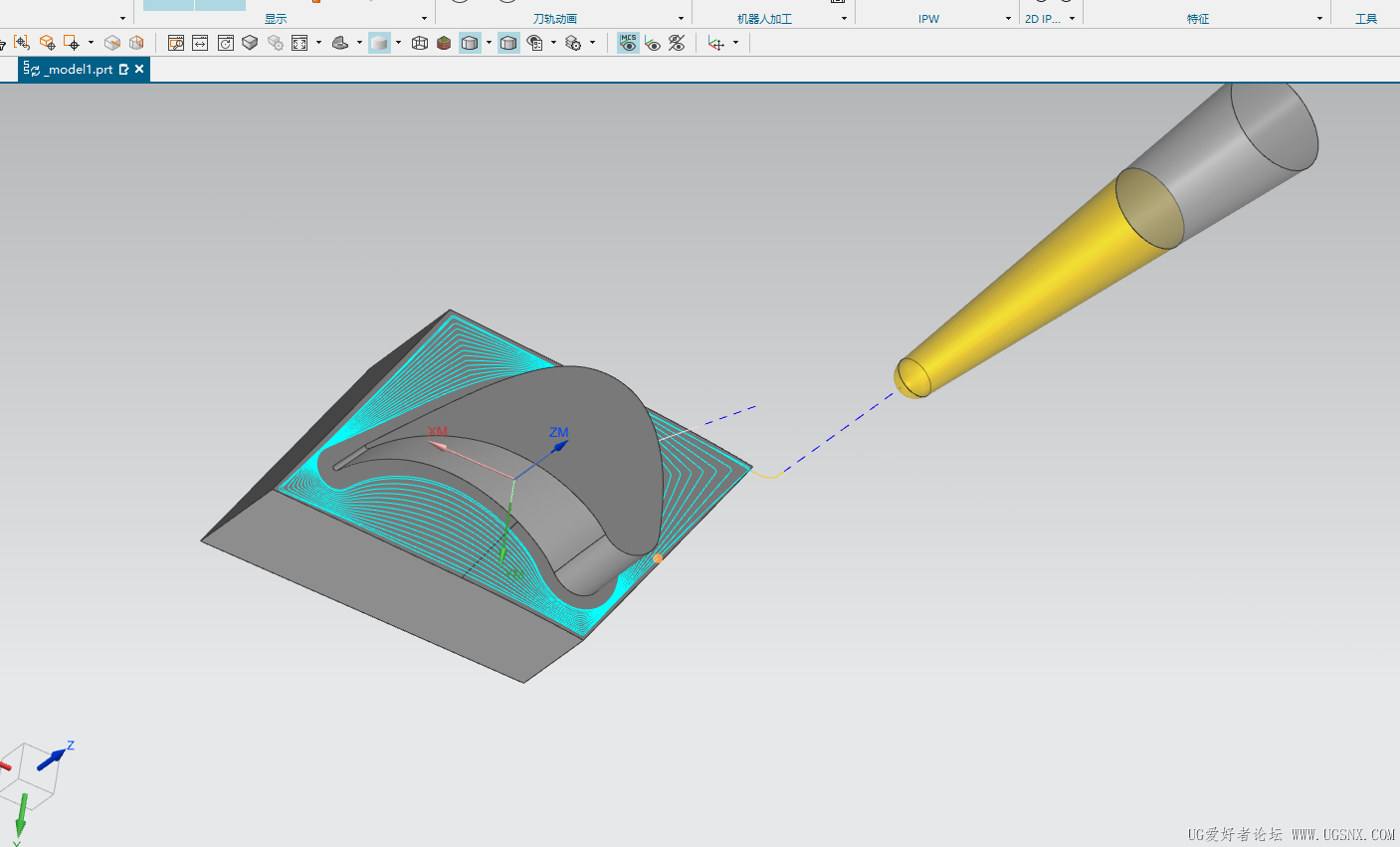Click the edit section cube icon
The image size is (1400, 847).
coord(136,43)
